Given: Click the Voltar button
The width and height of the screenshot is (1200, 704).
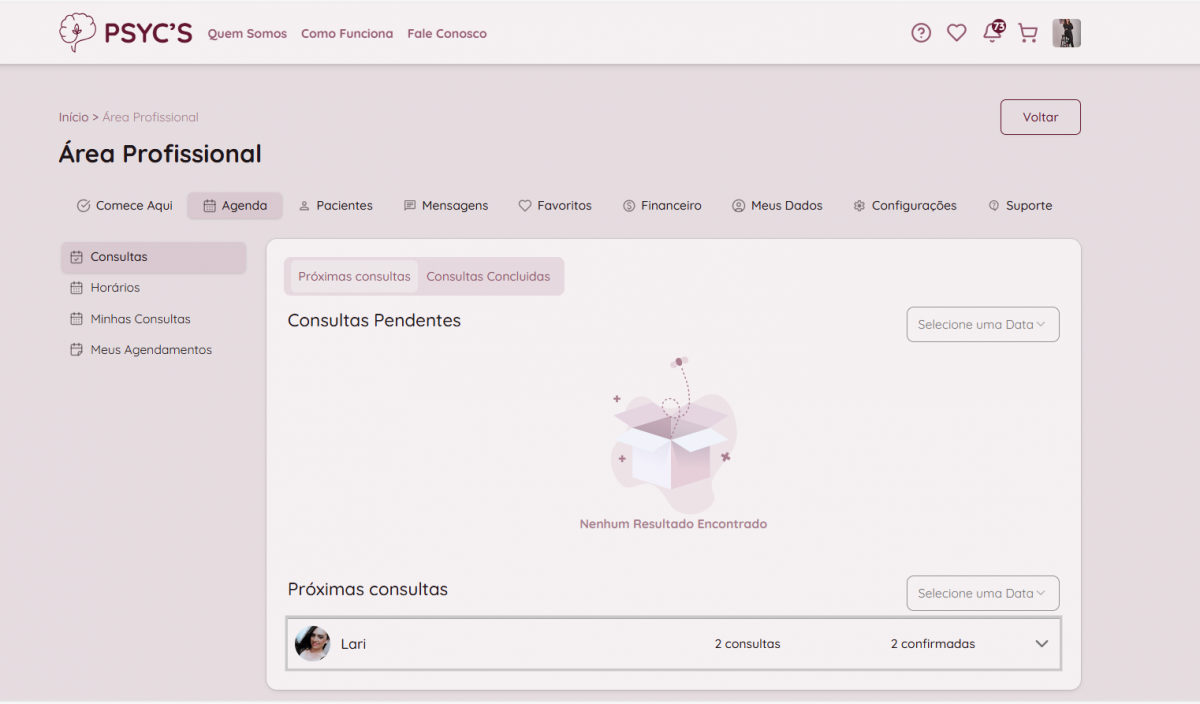Looking at the screenshot, I should [x=1040, y=117].
